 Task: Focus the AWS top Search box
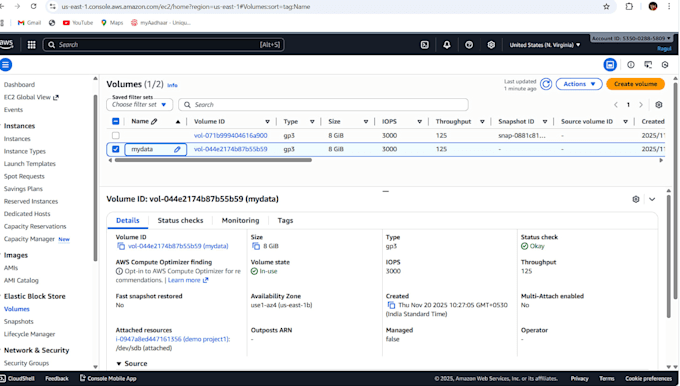163,45
